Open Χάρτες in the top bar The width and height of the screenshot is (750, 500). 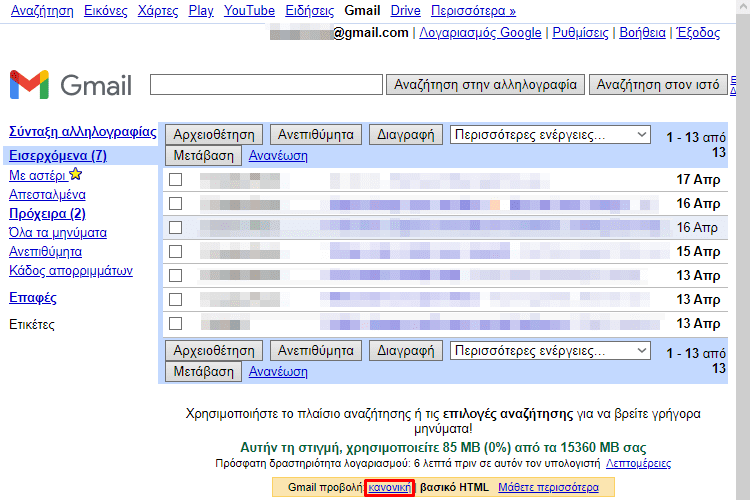tap(158, 11)
